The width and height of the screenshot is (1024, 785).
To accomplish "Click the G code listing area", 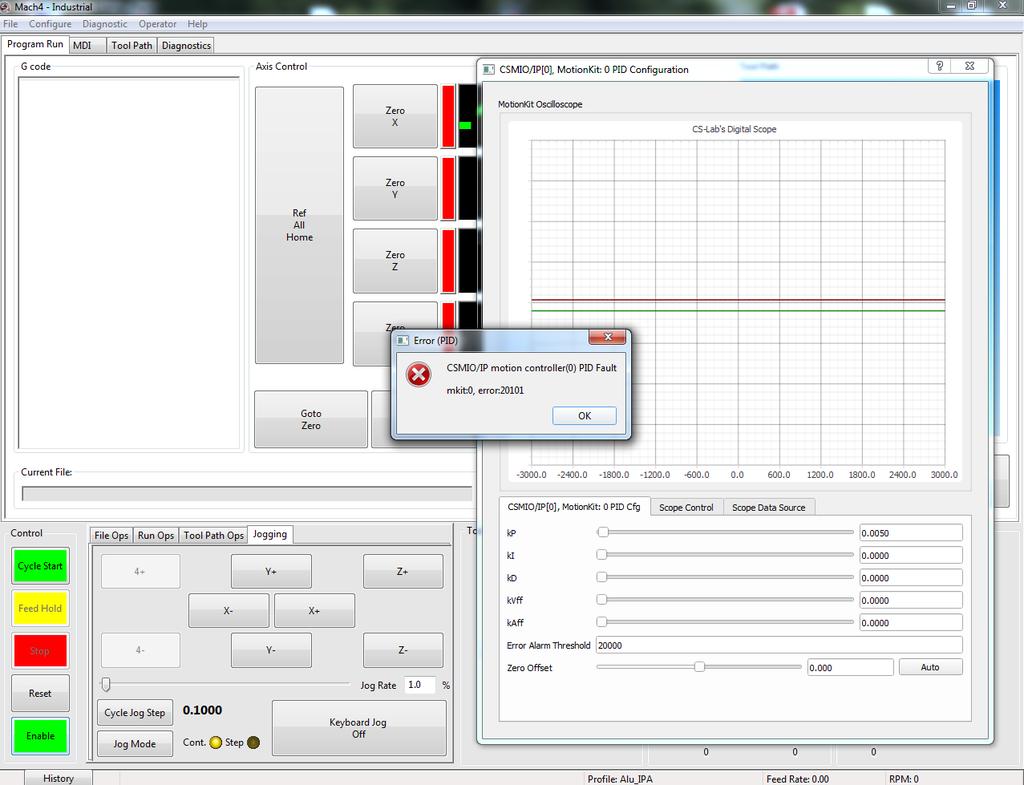I will [x=129, y=263].
